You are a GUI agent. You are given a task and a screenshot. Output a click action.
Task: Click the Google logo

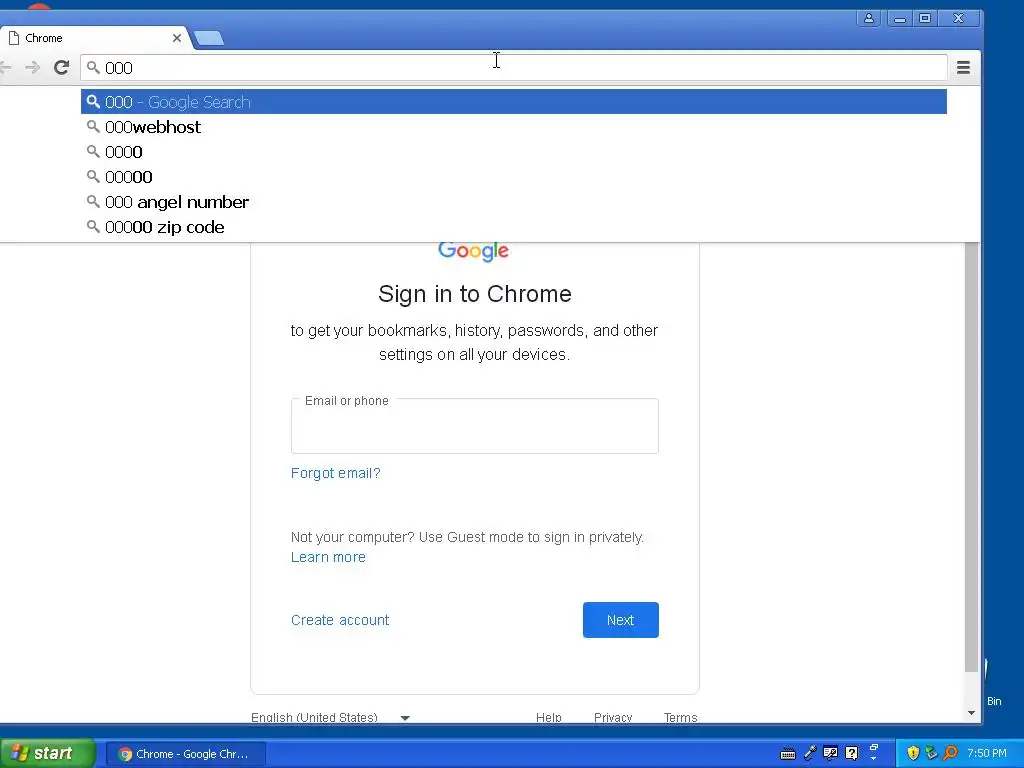pyautogui.click(x=473, y=251)
